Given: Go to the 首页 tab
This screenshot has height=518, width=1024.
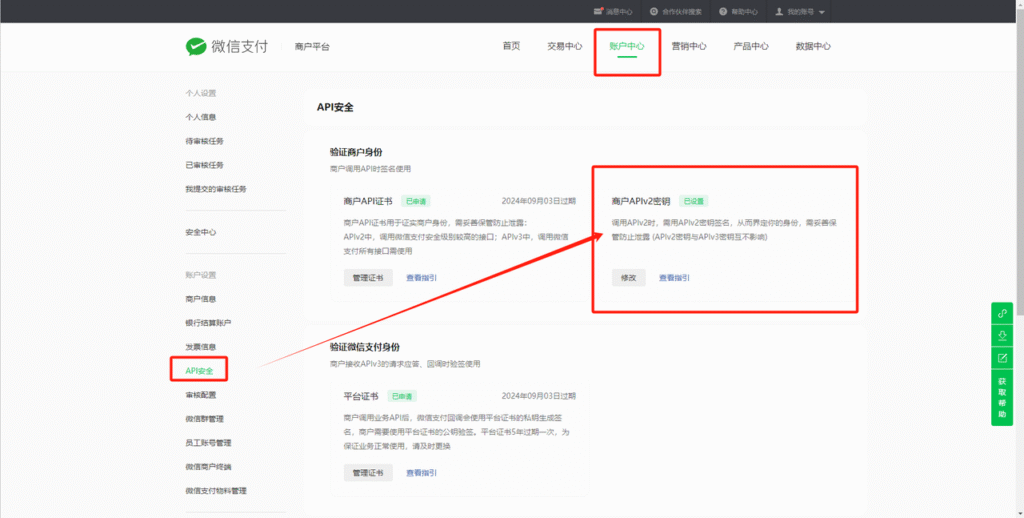Looking at the screenshot, I should [x=511, y=46].
